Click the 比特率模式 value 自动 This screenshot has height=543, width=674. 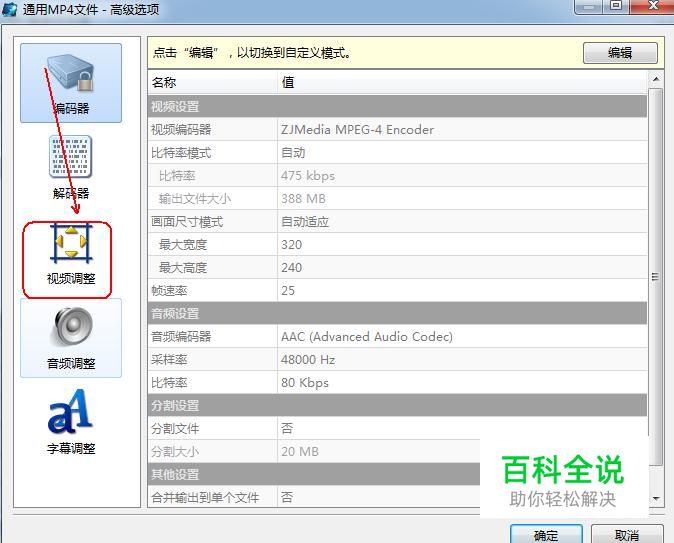[293, 153]
